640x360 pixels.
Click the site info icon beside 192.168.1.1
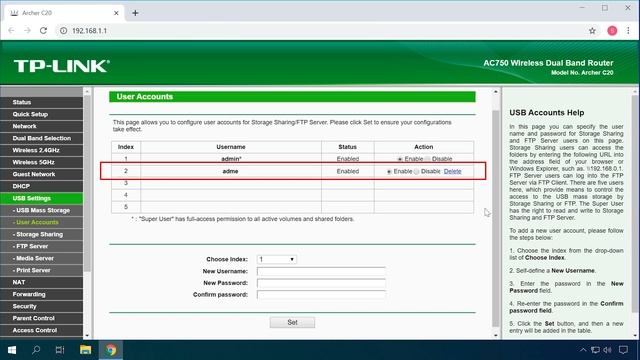(63, 31)
